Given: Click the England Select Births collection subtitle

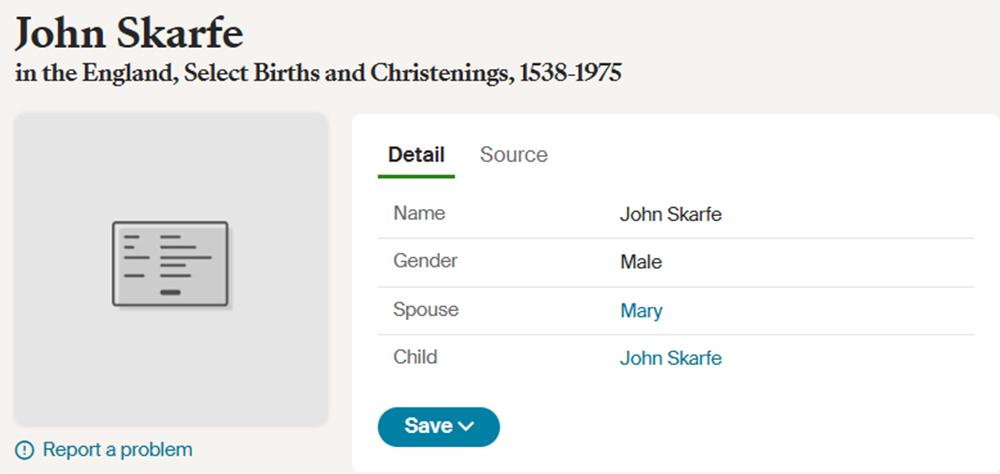Looking at the screenshot, I should (x=318, y=73).
